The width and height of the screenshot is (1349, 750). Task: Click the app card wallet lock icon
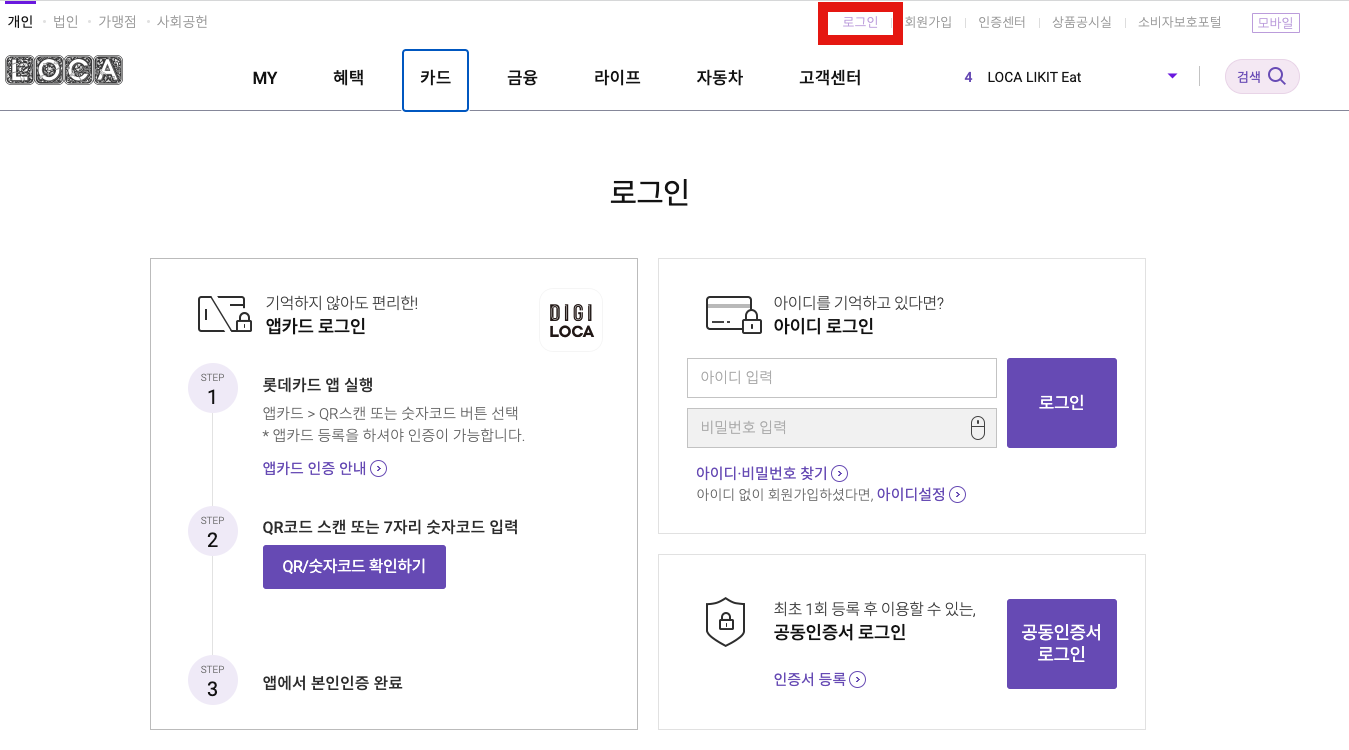(224, 314)
